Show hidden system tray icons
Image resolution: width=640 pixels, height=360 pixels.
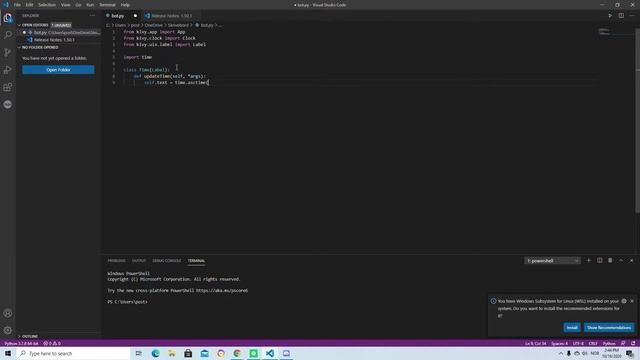coord(561,353)
